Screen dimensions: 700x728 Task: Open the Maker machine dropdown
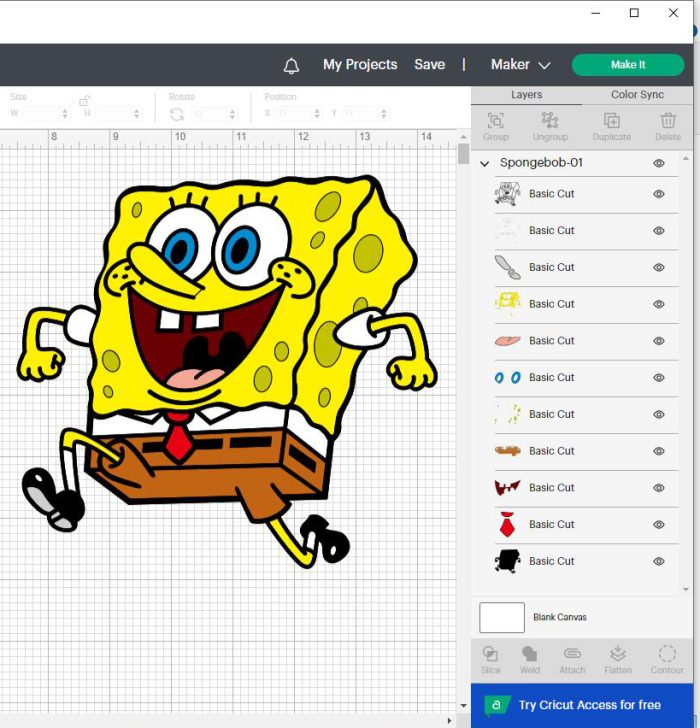(x=520, y=65)
